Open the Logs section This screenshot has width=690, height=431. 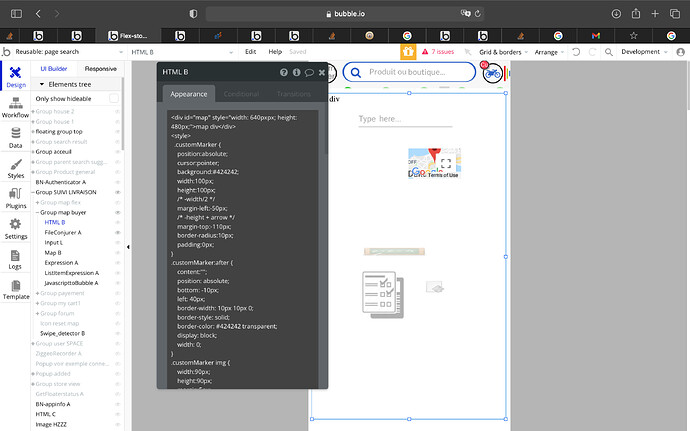click(15, 259)
